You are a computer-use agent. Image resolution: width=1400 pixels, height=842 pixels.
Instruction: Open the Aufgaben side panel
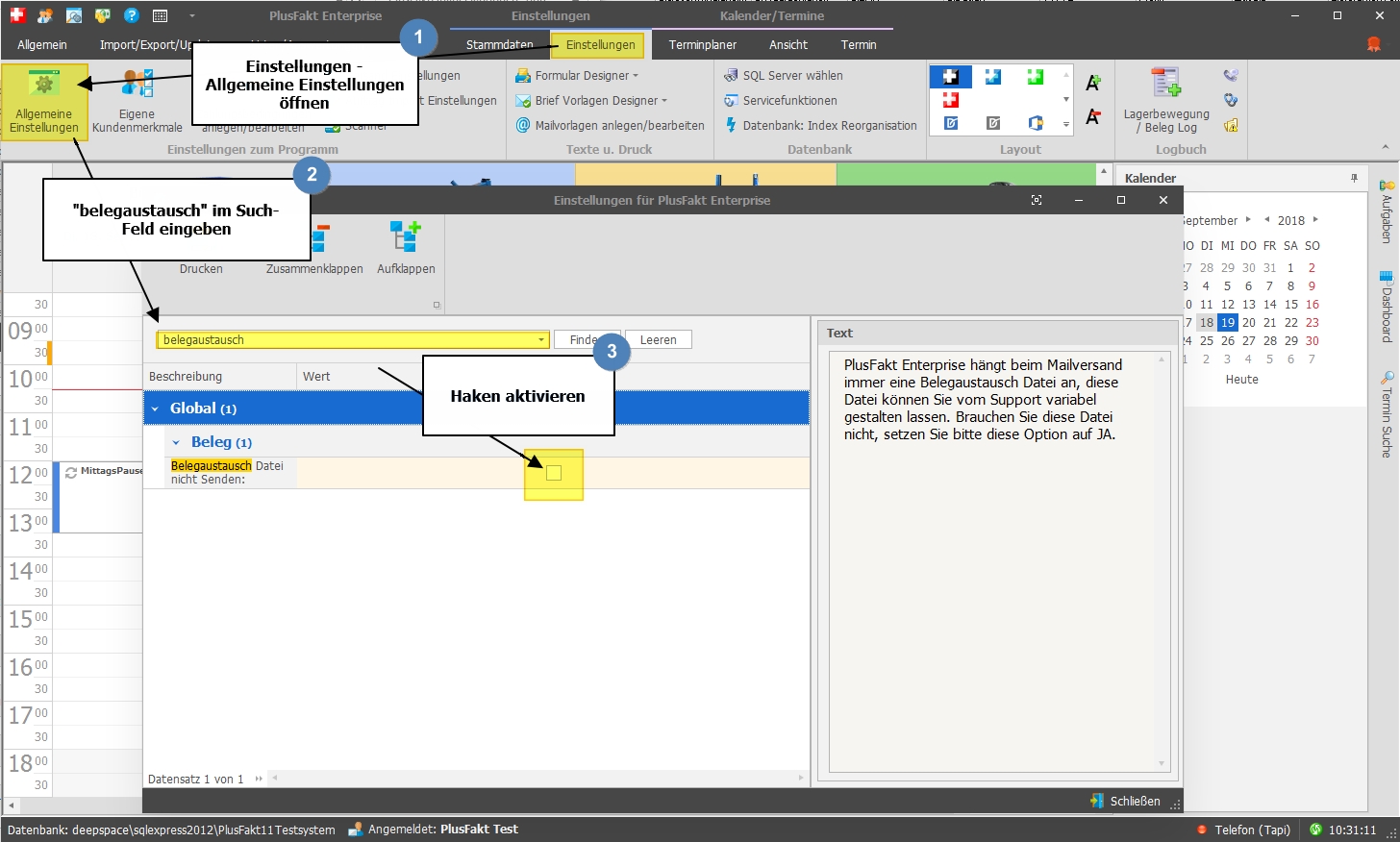pyautogui.click(x=1387, y=211)
